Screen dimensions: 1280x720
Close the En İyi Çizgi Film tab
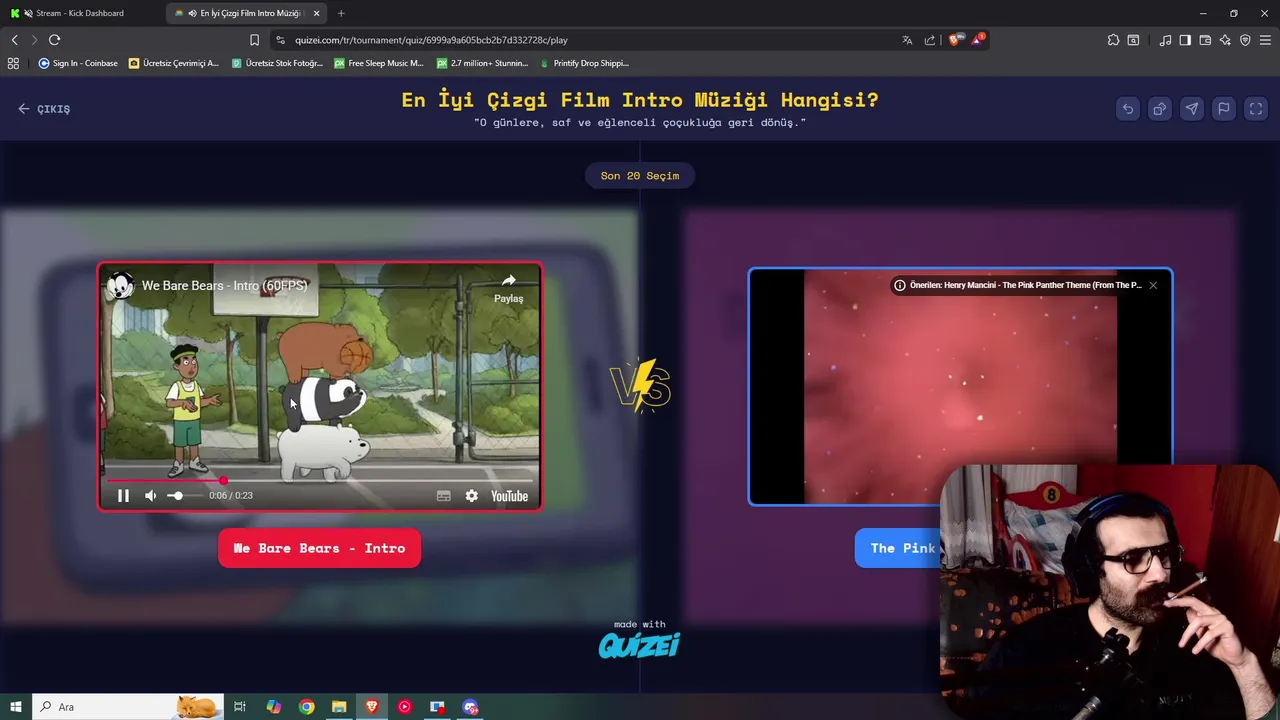[316, 13]
